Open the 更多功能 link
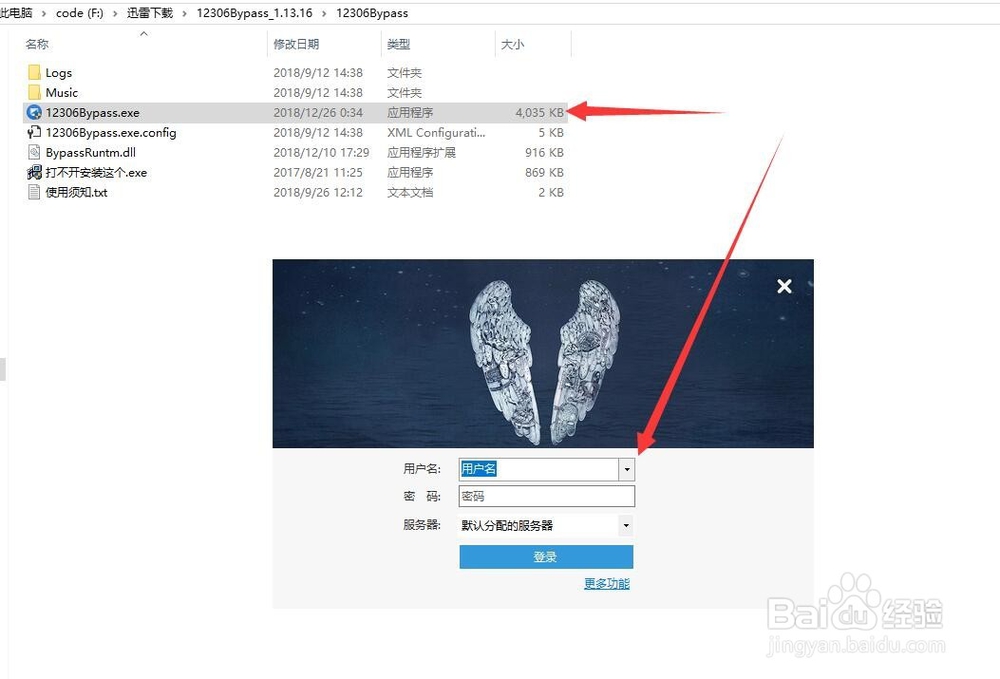 [607, 583]
